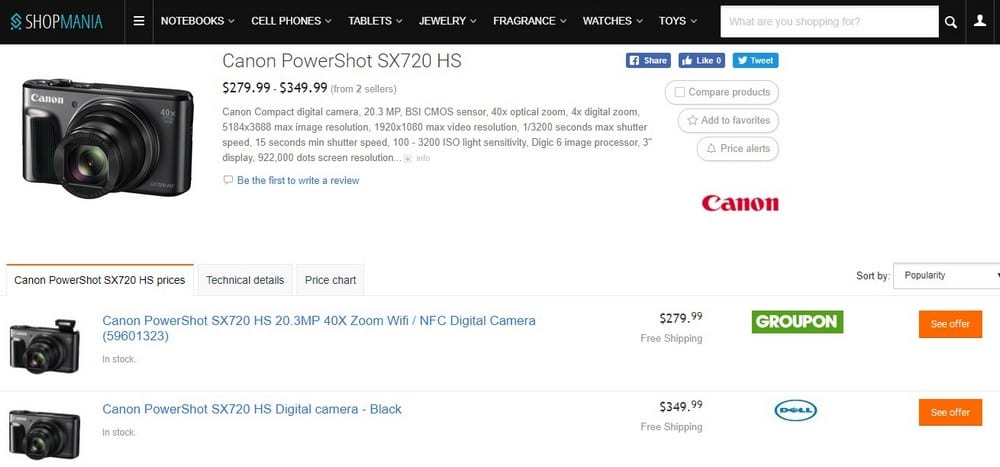Viewport: 1000px width, 467px height.
Task: Open the Canon brand logo
Action: click(x=740, y=204)
